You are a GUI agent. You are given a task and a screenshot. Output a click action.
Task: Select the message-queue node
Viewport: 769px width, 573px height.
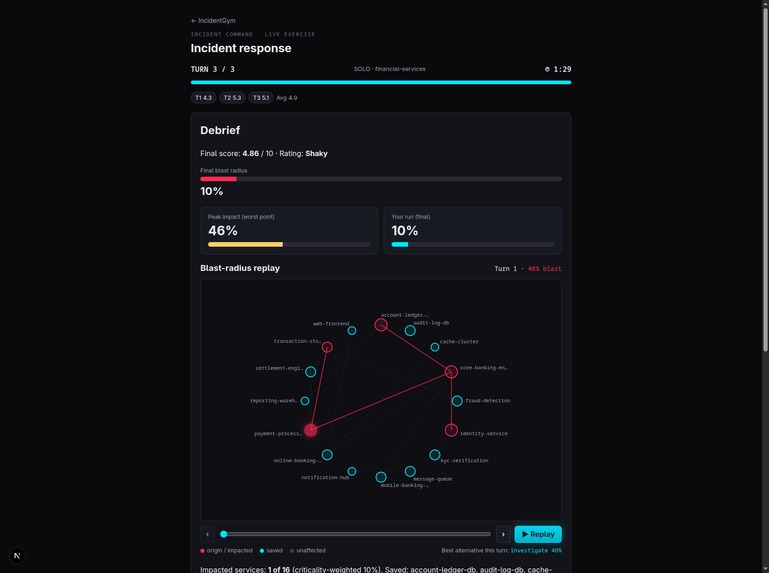point(410,471)
